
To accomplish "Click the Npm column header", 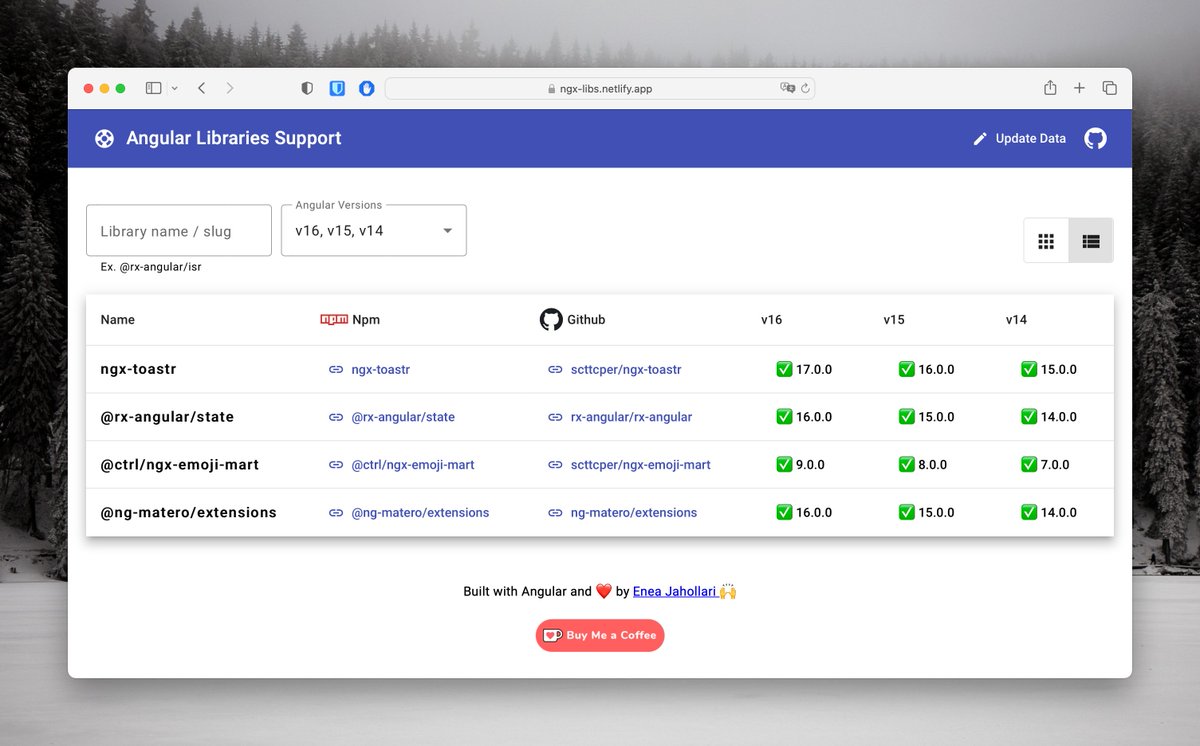I will point(350,320).
